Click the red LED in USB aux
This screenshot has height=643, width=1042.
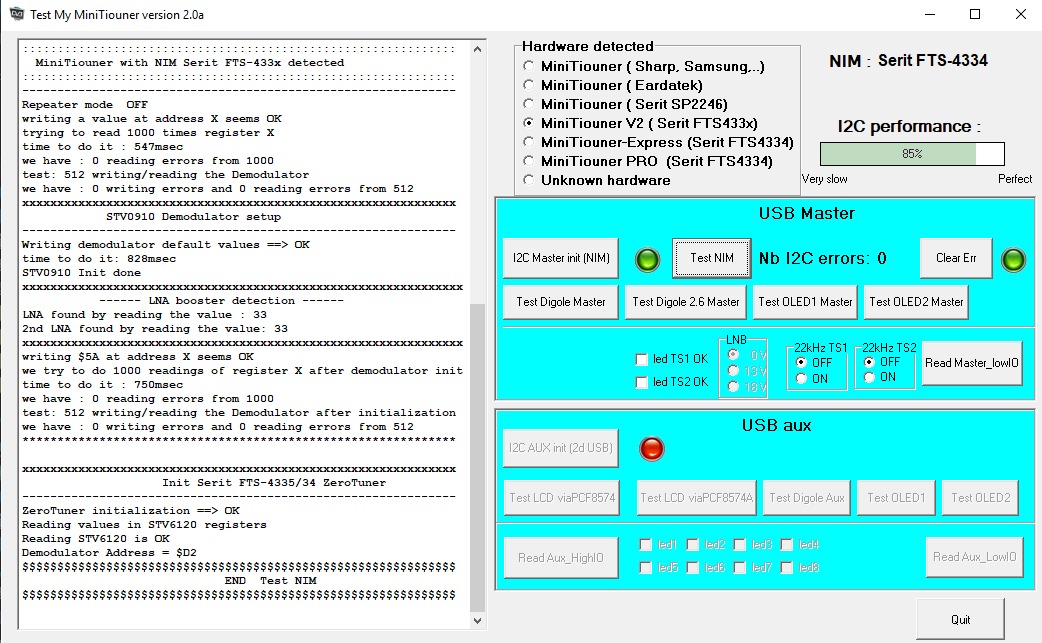(x=651, y=449)
